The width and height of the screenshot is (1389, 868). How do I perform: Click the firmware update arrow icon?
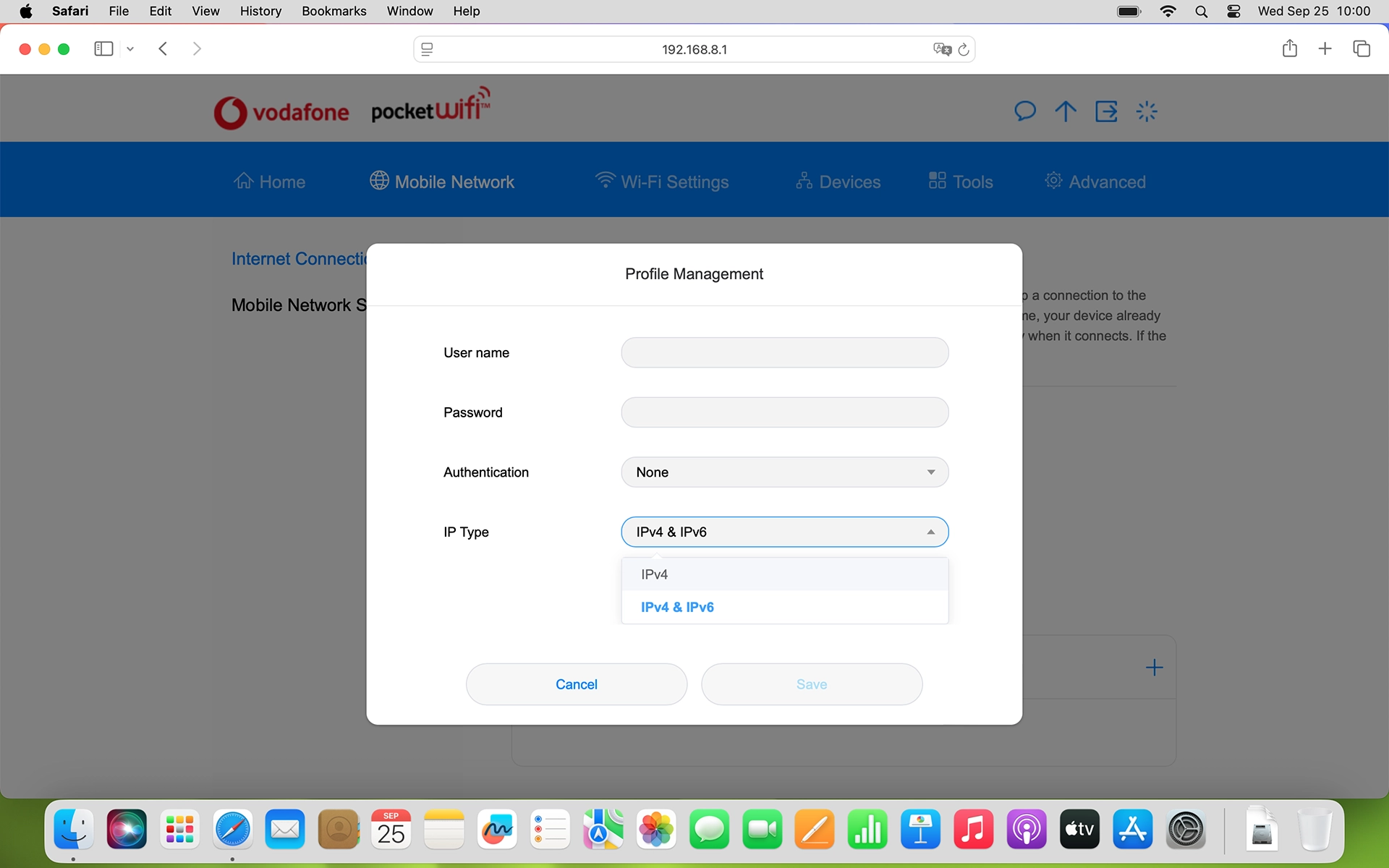pyautogui.click(x=1066, y=111)
